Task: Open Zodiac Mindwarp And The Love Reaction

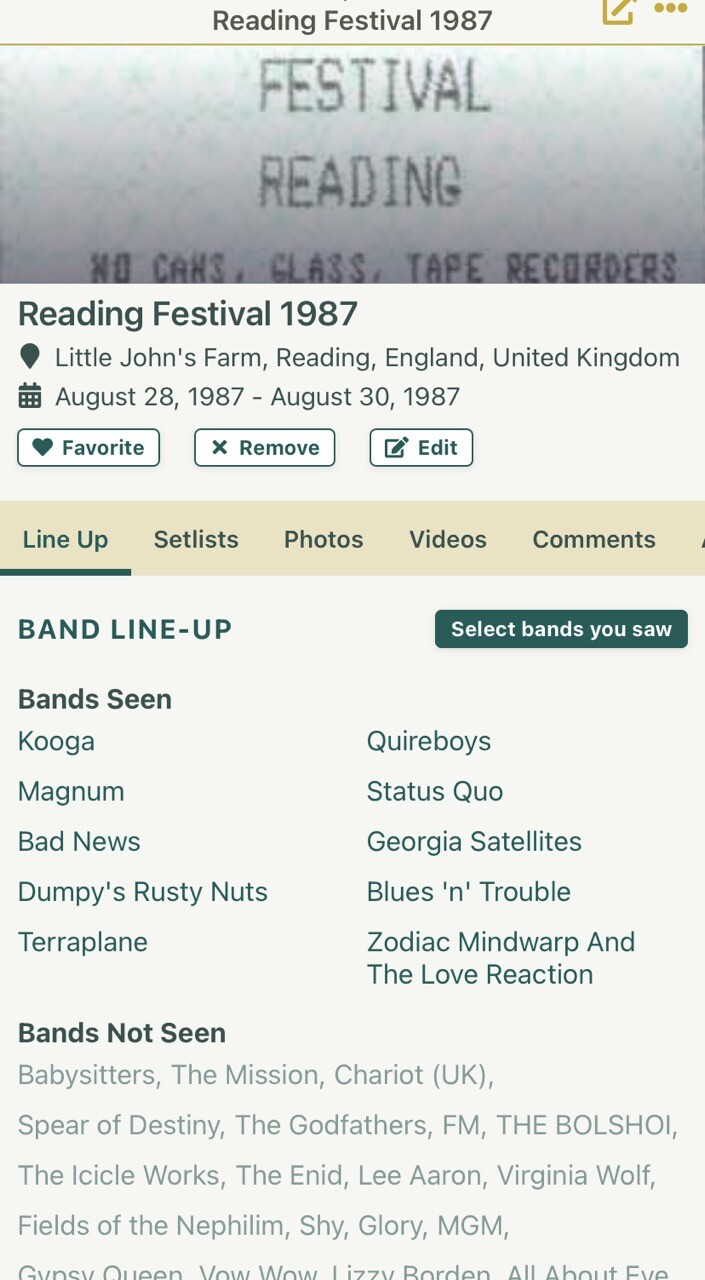Action: [x=500, y=958]
